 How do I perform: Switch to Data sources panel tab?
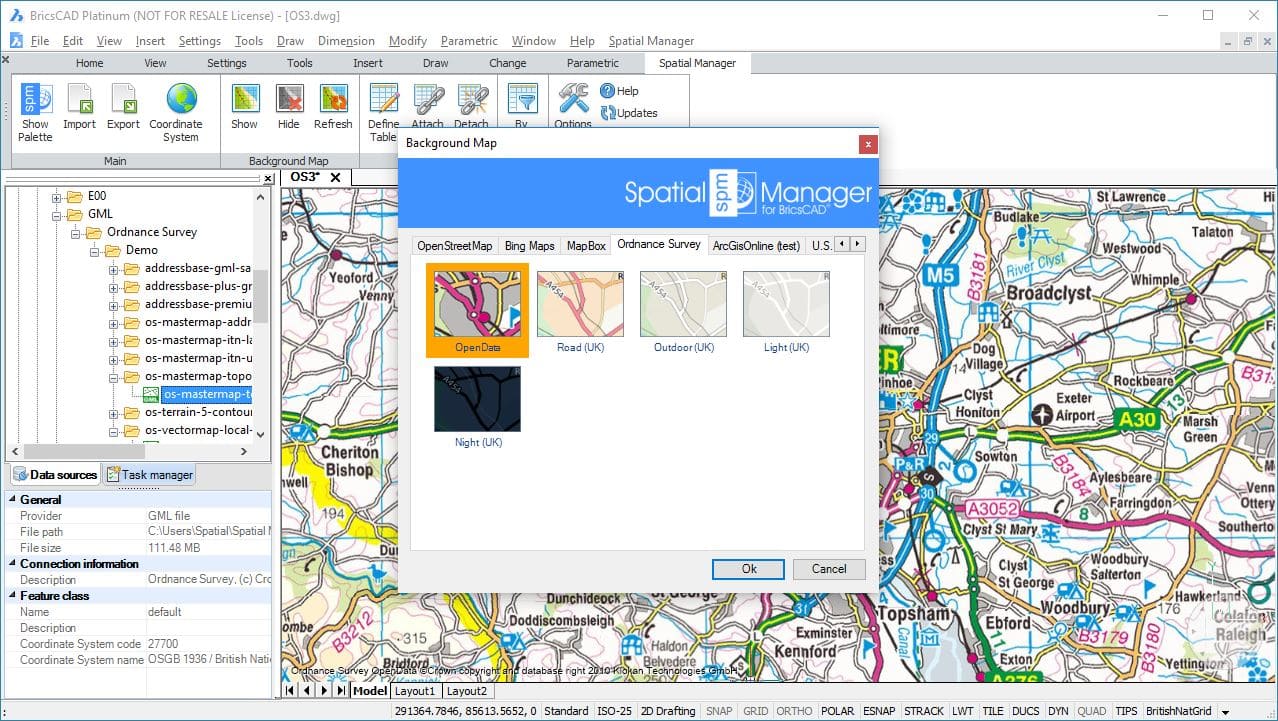pos(55,475)
